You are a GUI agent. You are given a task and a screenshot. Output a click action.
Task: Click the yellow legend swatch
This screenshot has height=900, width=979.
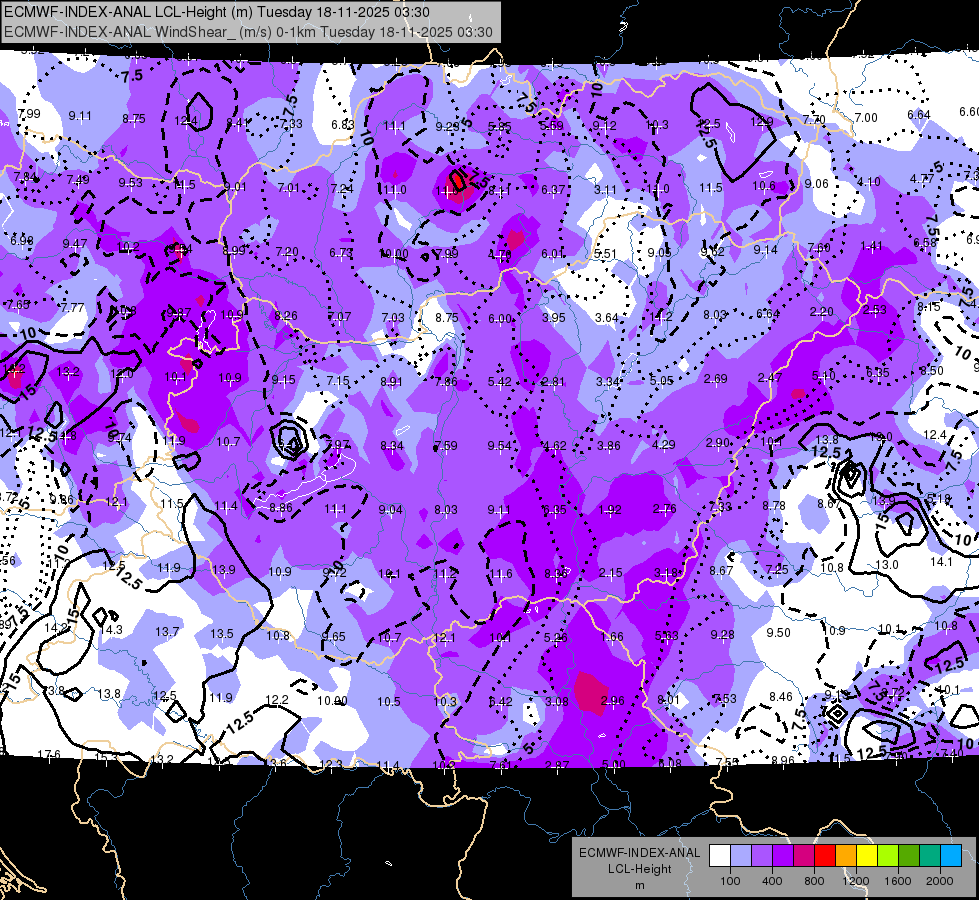(867, 855)
